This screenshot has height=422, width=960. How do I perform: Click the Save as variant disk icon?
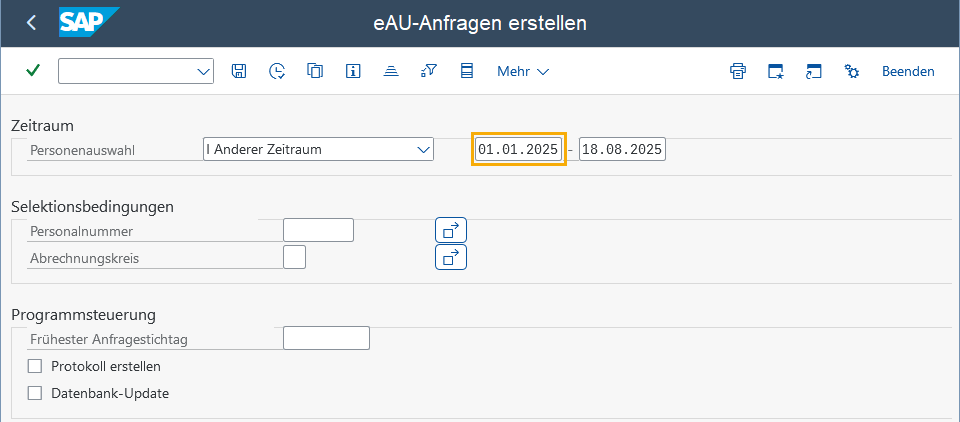(238, 71)
